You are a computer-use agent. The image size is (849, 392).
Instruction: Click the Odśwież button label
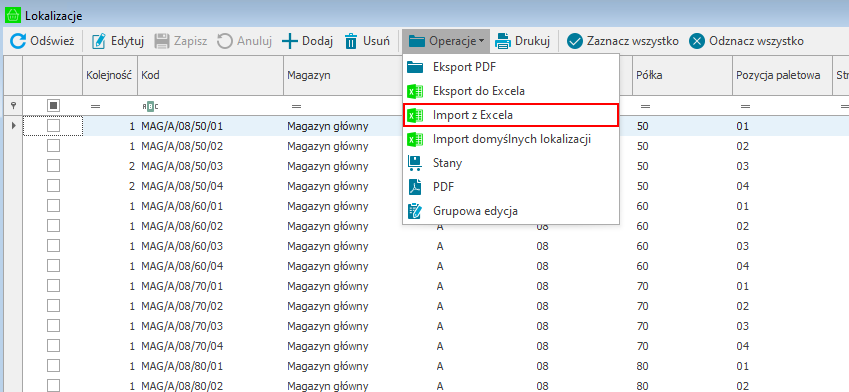(x=52, y=41)
